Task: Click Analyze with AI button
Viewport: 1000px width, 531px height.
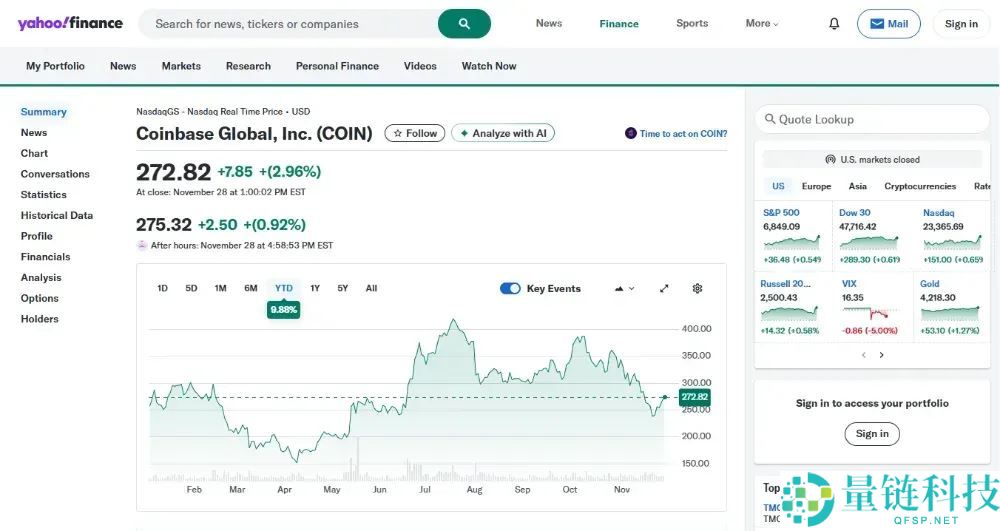Action: click(x=503, y=133)
